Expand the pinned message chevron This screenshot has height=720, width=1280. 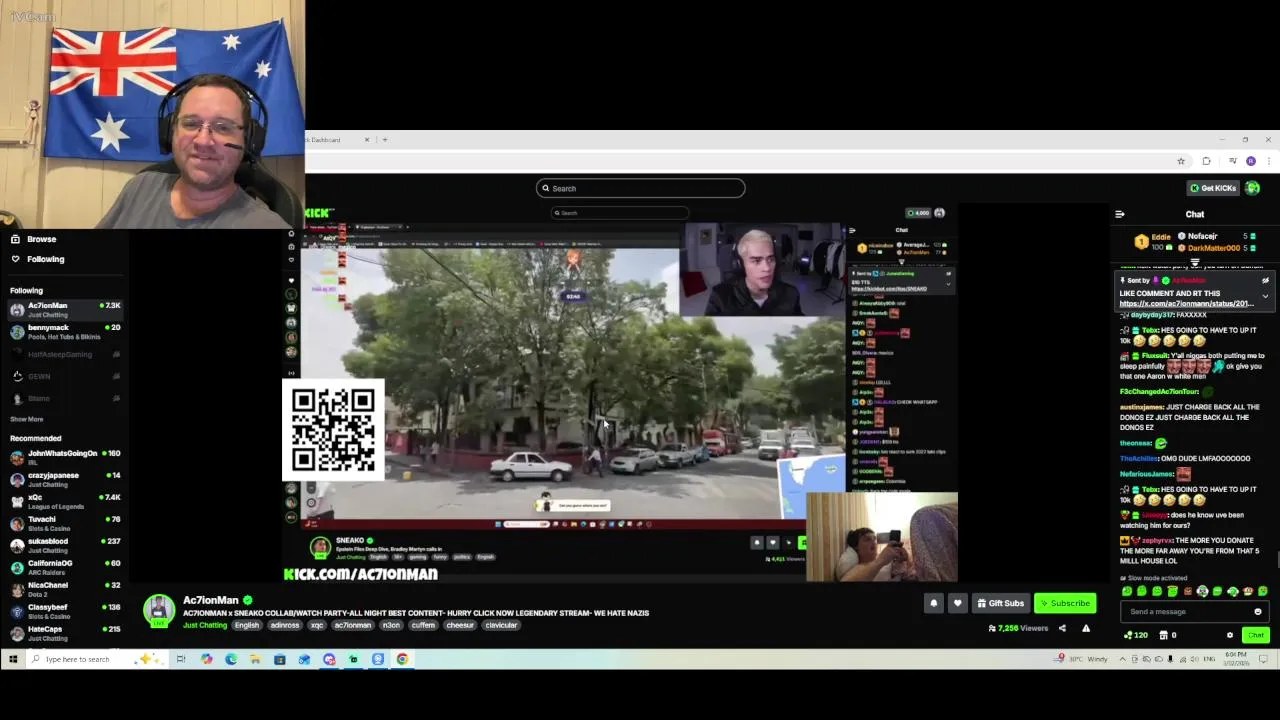[1265, 297]
